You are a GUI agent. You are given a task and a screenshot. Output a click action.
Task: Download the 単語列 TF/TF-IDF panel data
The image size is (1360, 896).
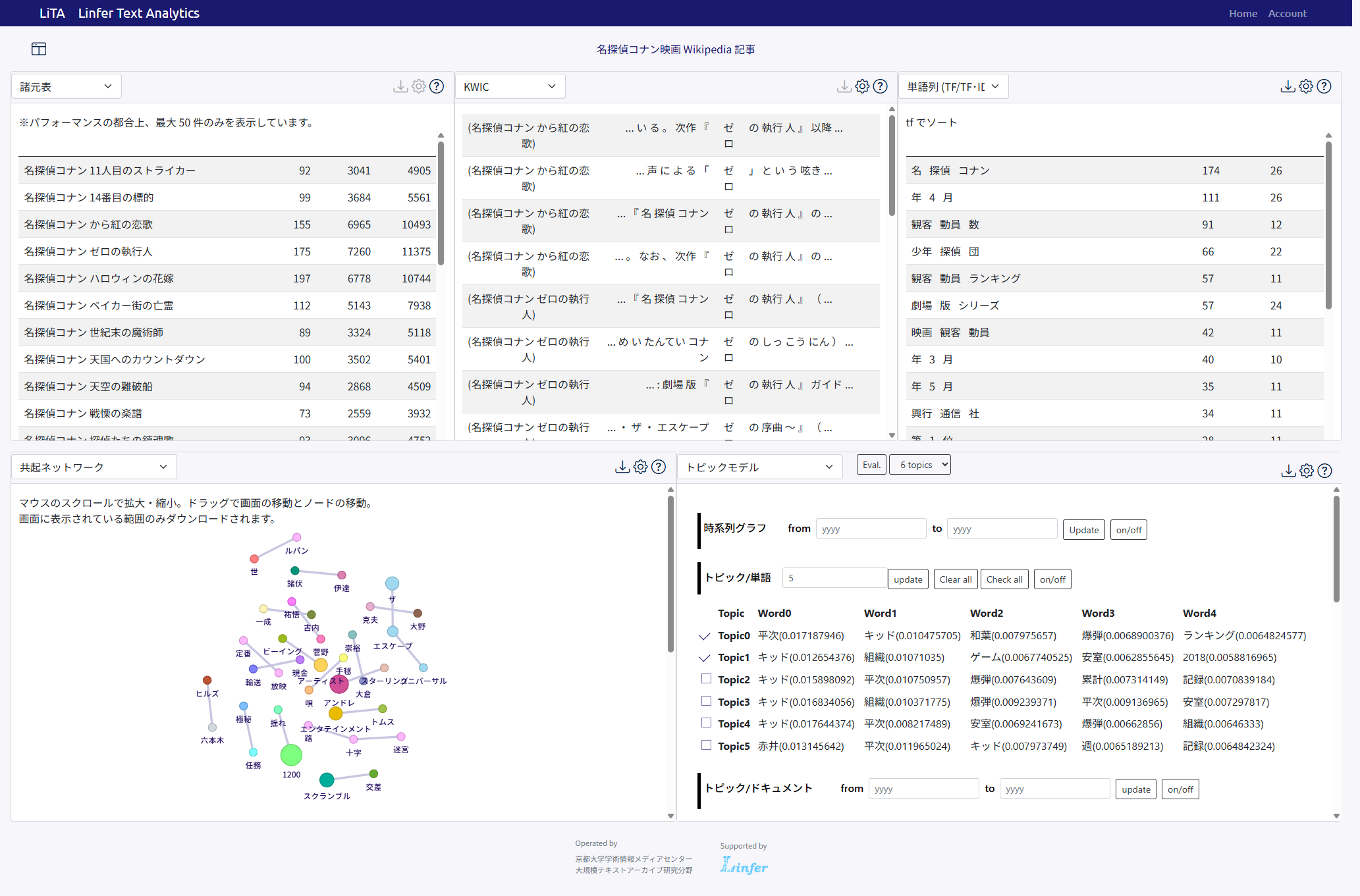[1288, 86]
